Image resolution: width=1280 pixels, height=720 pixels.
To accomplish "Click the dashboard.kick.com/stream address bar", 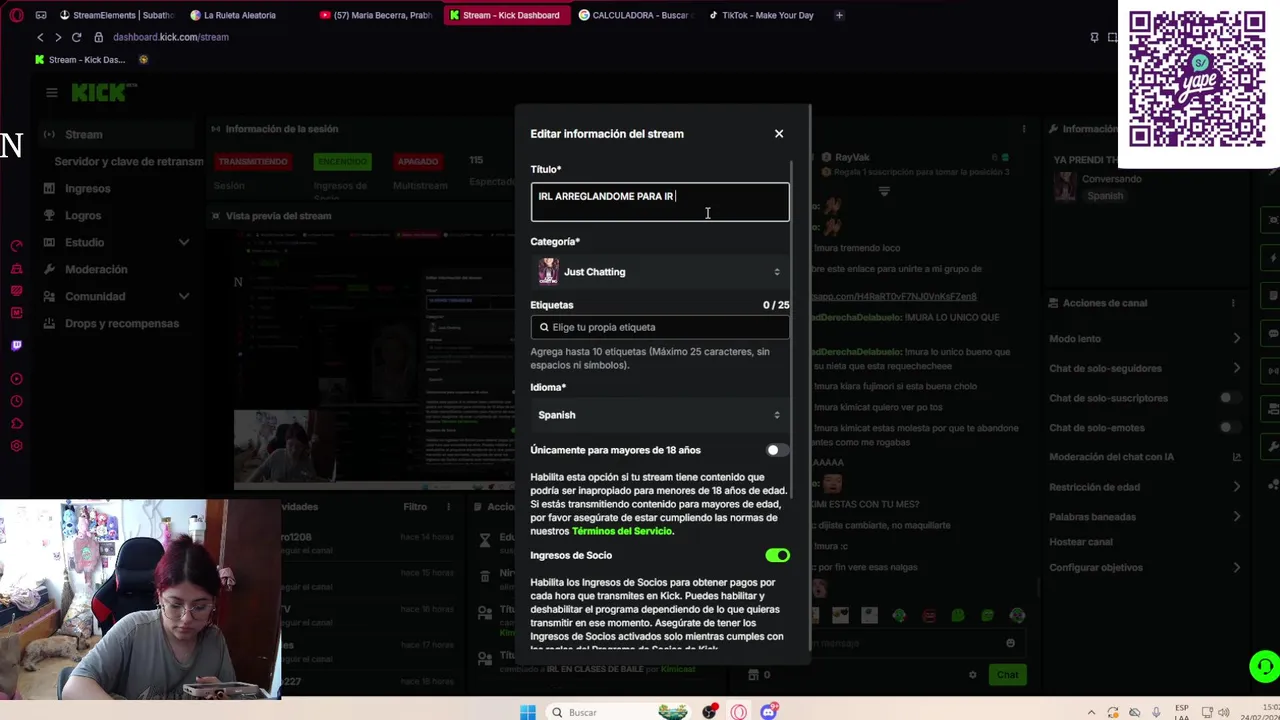I will tap(171, 37).
